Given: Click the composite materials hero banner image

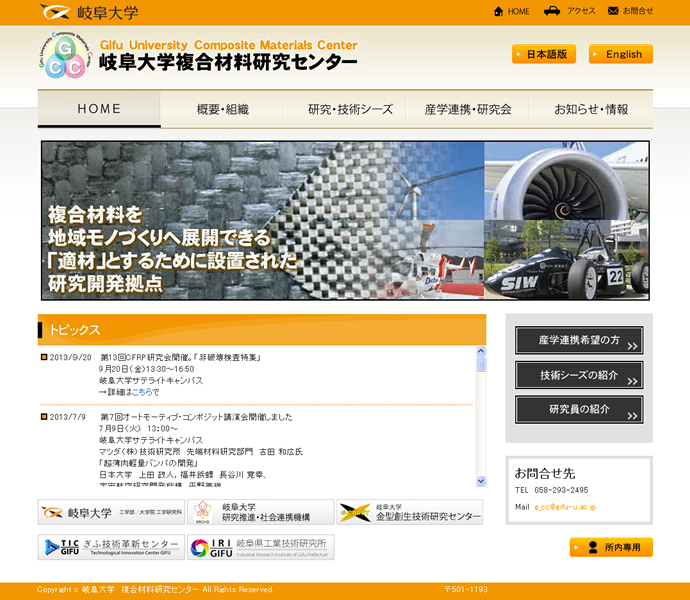Looking at the screenshot, I should coord(345,221).
